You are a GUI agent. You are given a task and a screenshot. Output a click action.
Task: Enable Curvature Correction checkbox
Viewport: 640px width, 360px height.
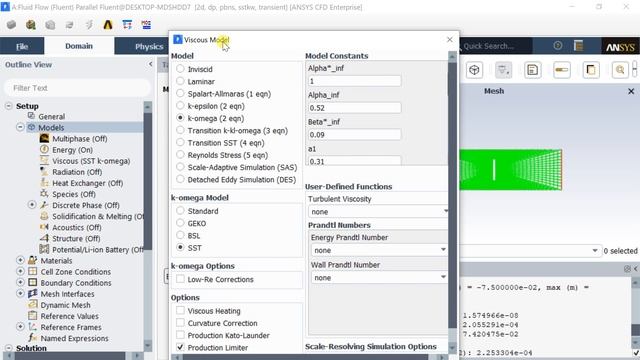click(180, 323)
